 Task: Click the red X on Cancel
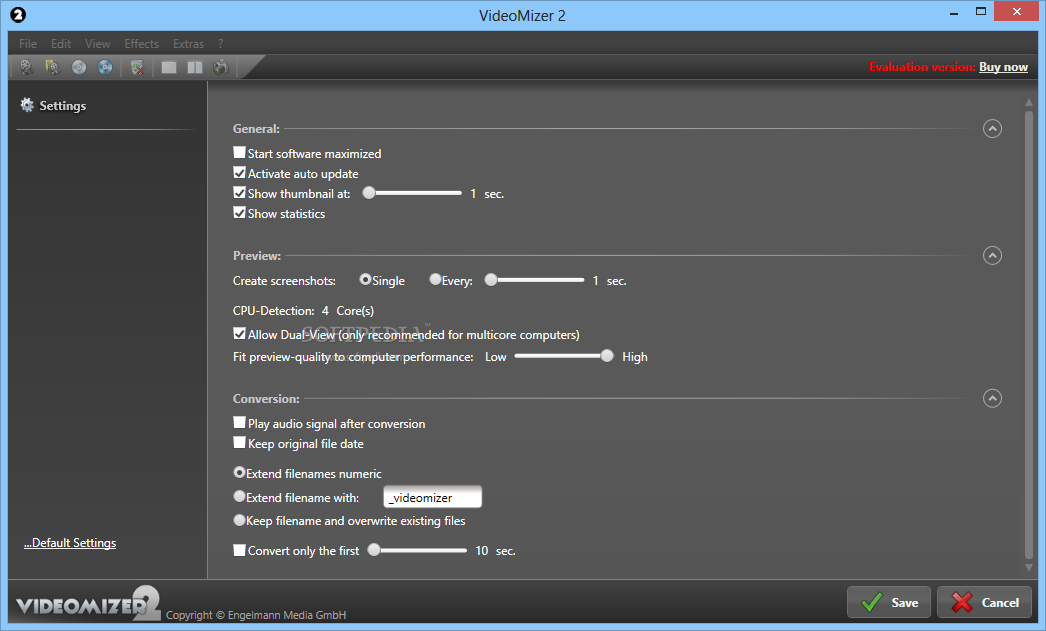[x=962, y=602]
